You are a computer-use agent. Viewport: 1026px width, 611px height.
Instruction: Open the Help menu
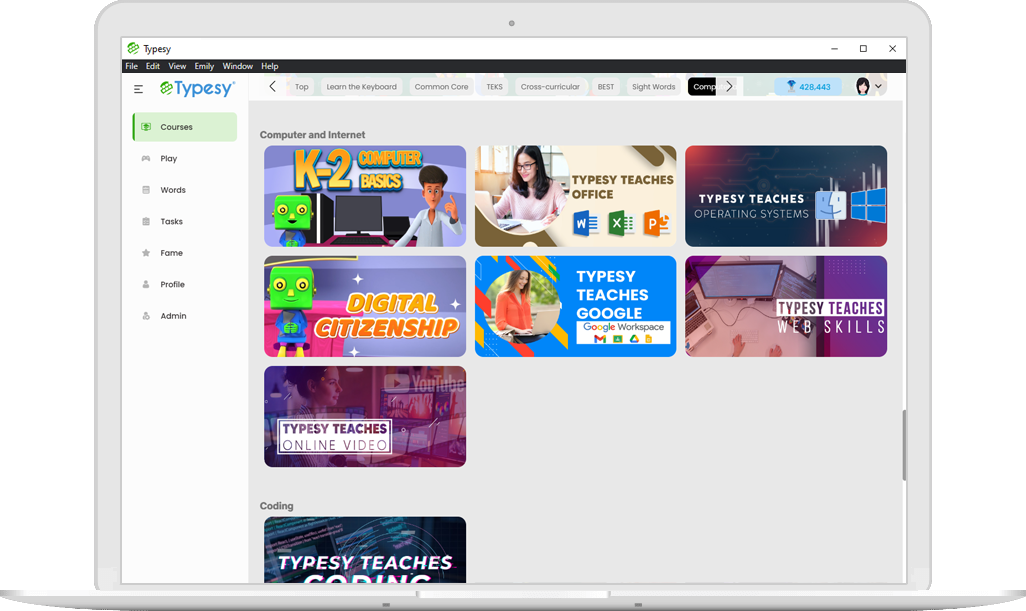tap(270, 66)
